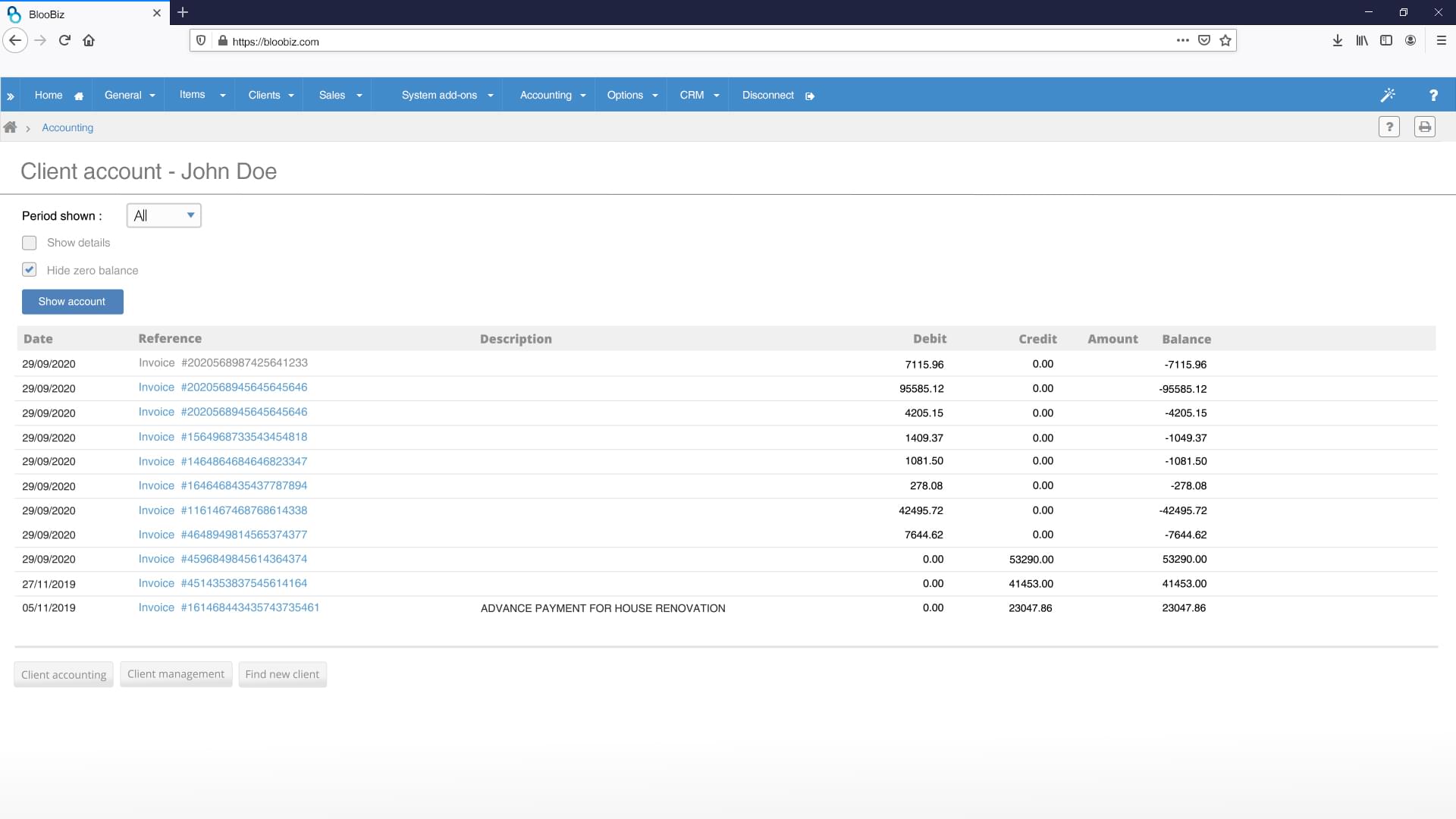Click the tracking protection shield icon

click(x=201, y=40)
